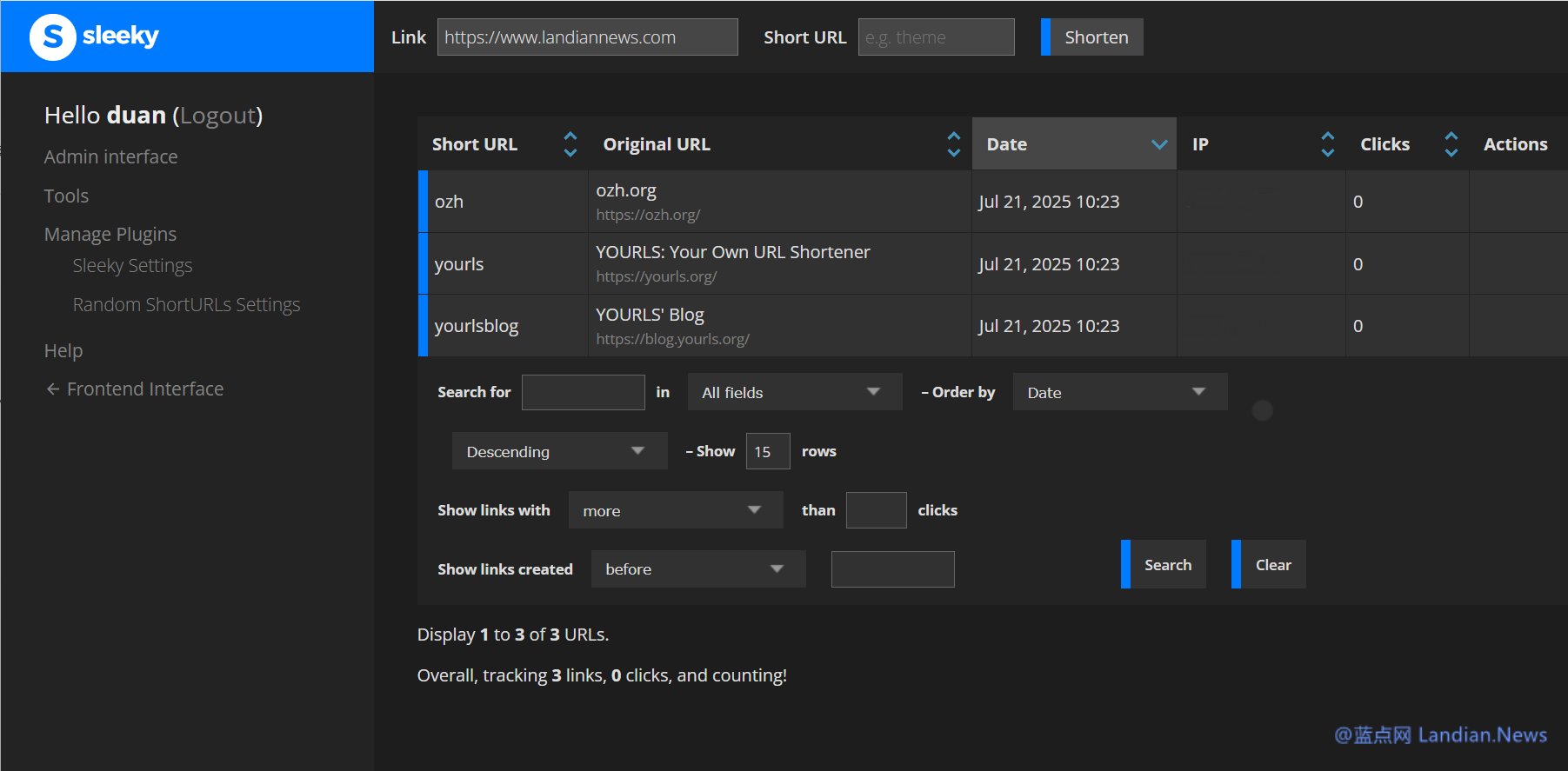Focus the Short URL keyword input

[x=936, y=37]
